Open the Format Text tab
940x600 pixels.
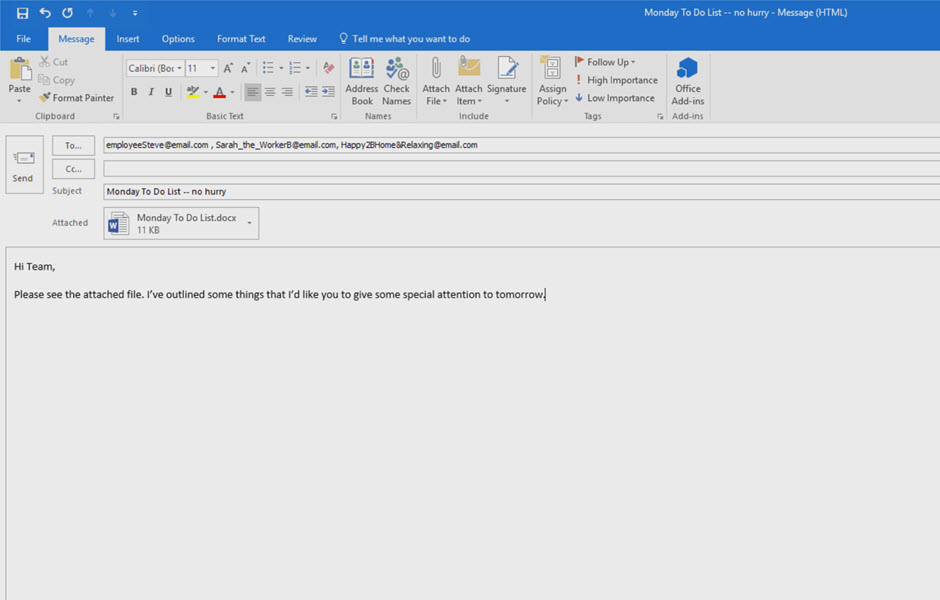click(241, 39)
